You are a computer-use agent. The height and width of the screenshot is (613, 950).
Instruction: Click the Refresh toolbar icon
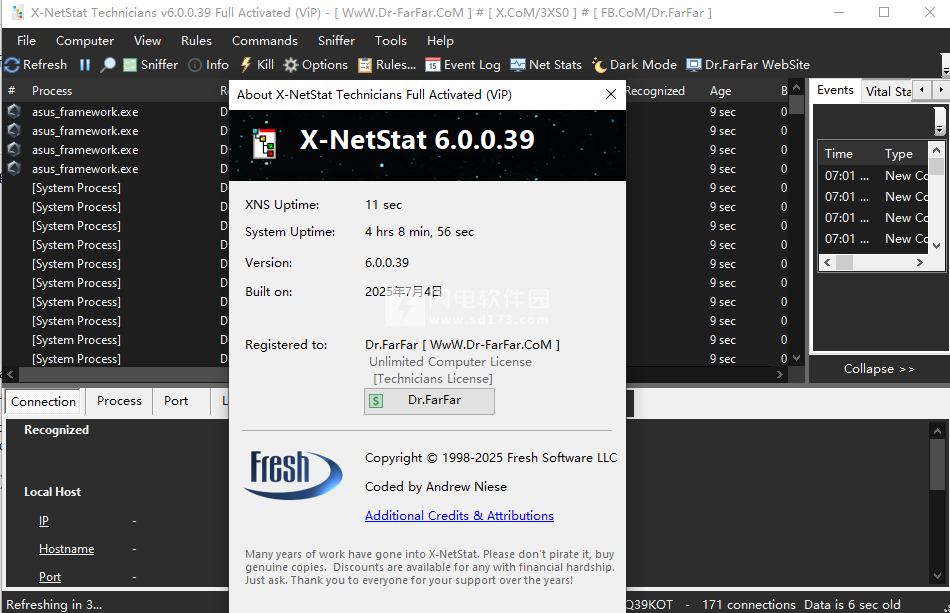[12, 65]
